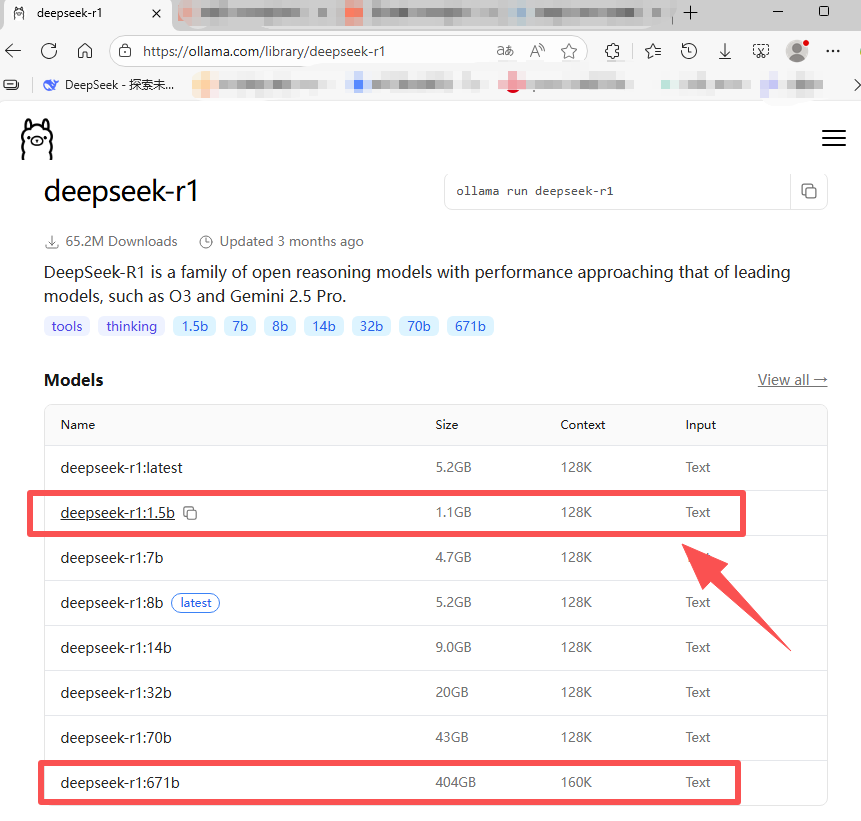
Task: Open the downloads icon
Action: 725,51
